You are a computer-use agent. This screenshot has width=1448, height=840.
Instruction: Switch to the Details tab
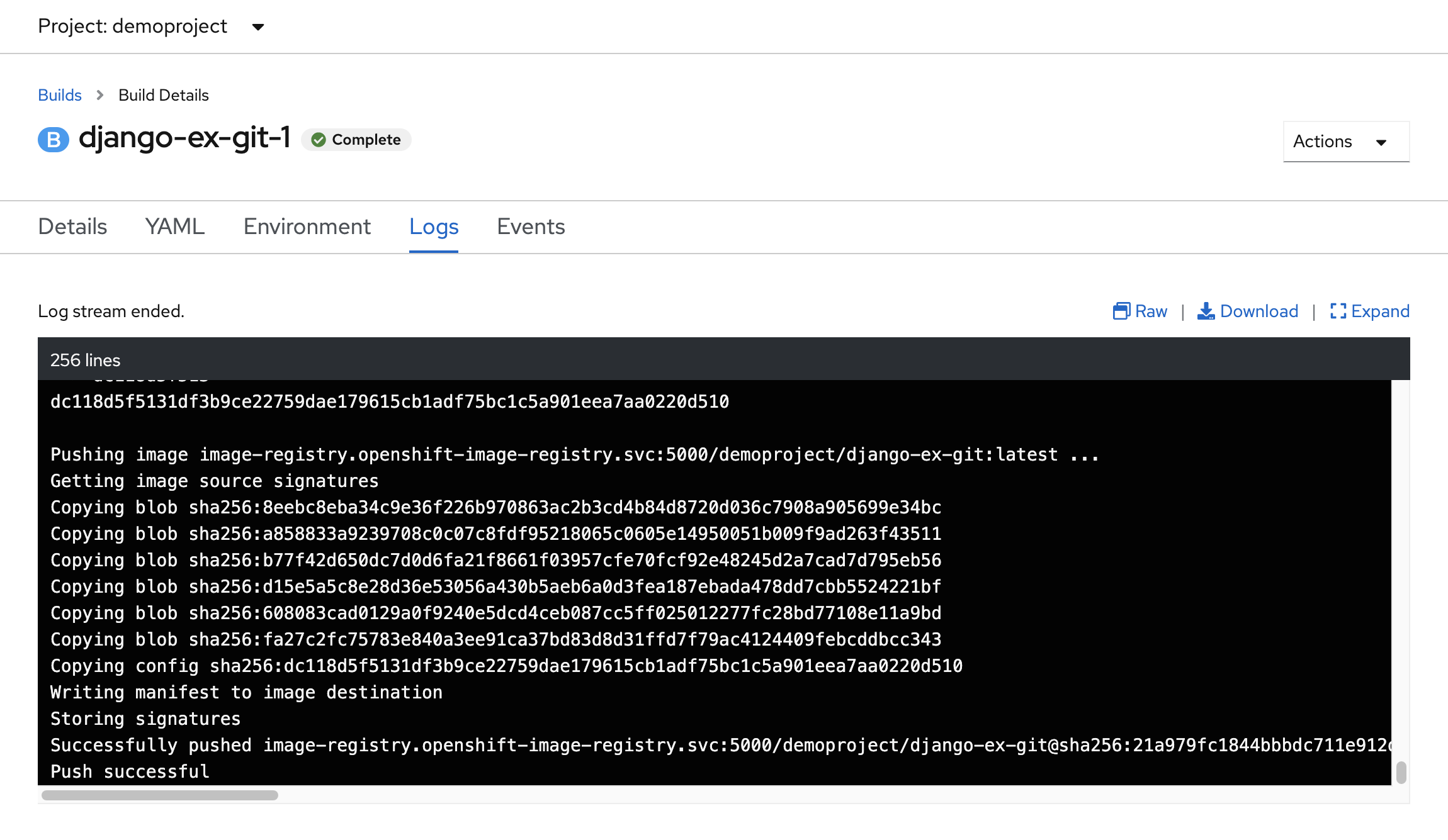tap(72, 226)
